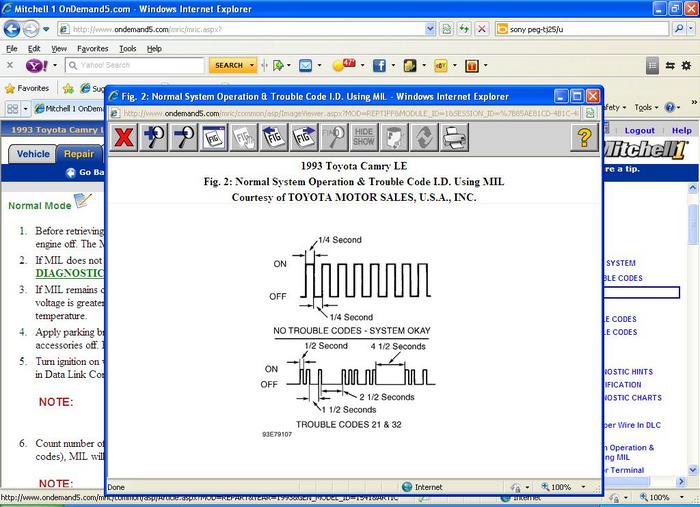Open the View menu
Image resolution: width=700 pixels, height=507 pixels.
pyautogui.click(x=59, y=49)
